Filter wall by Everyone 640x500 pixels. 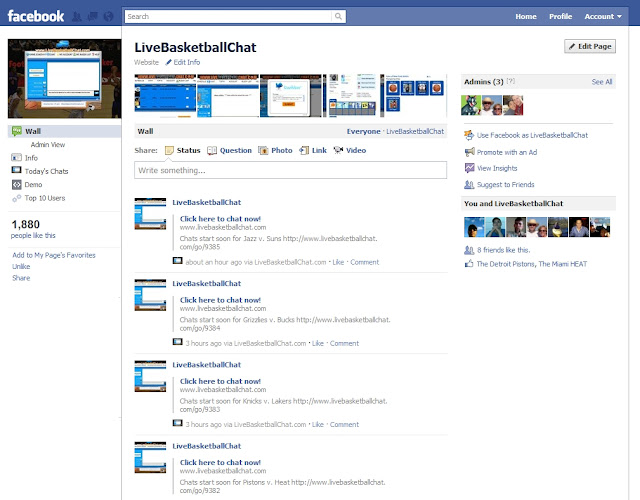(x=363, y=131)
